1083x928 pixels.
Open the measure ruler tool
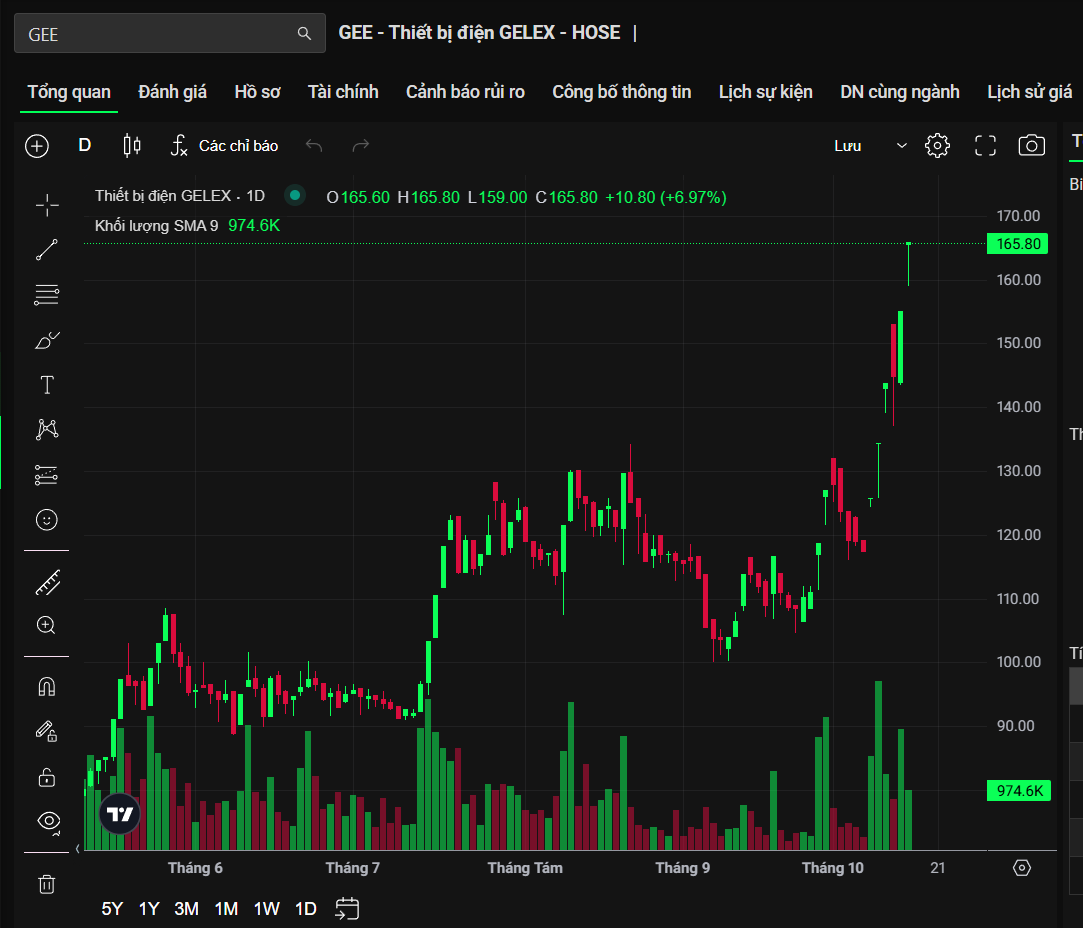pos(47,582)
